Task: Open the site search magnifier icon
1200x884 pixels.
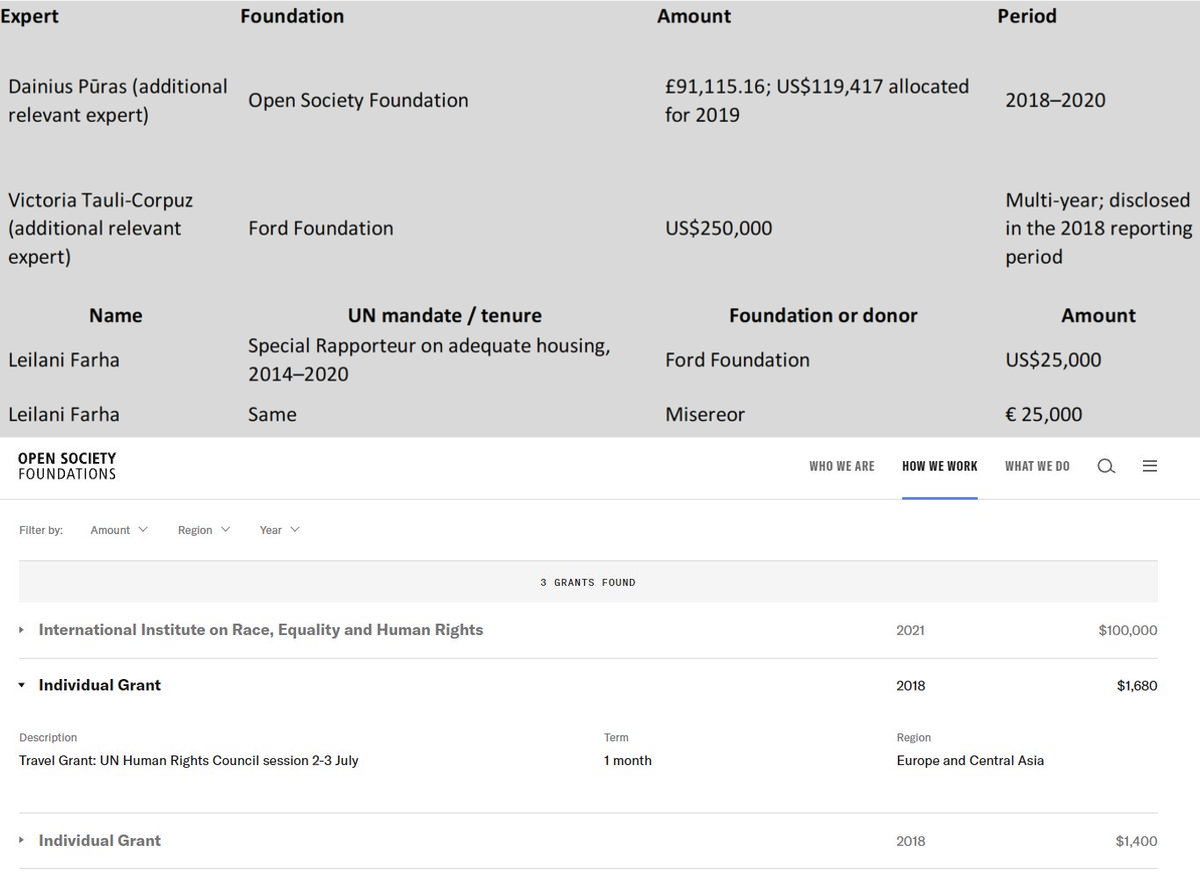Action: pyautogui.click(x=1106, y=466)
